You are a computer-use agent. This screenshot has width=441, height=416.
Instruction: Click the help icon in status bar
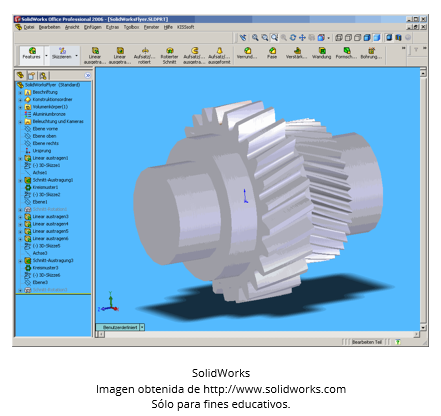pyautogui.click(x=398, y=342)
